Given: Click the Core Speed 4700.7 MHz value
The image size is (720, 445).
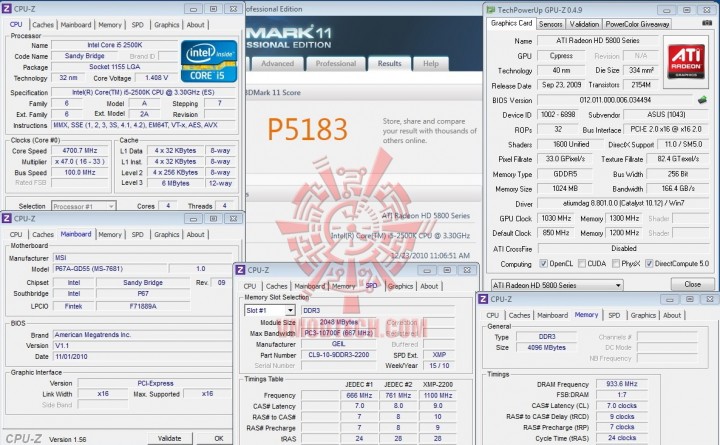Looking at the screenshot, I should click(x=80, y=151).
